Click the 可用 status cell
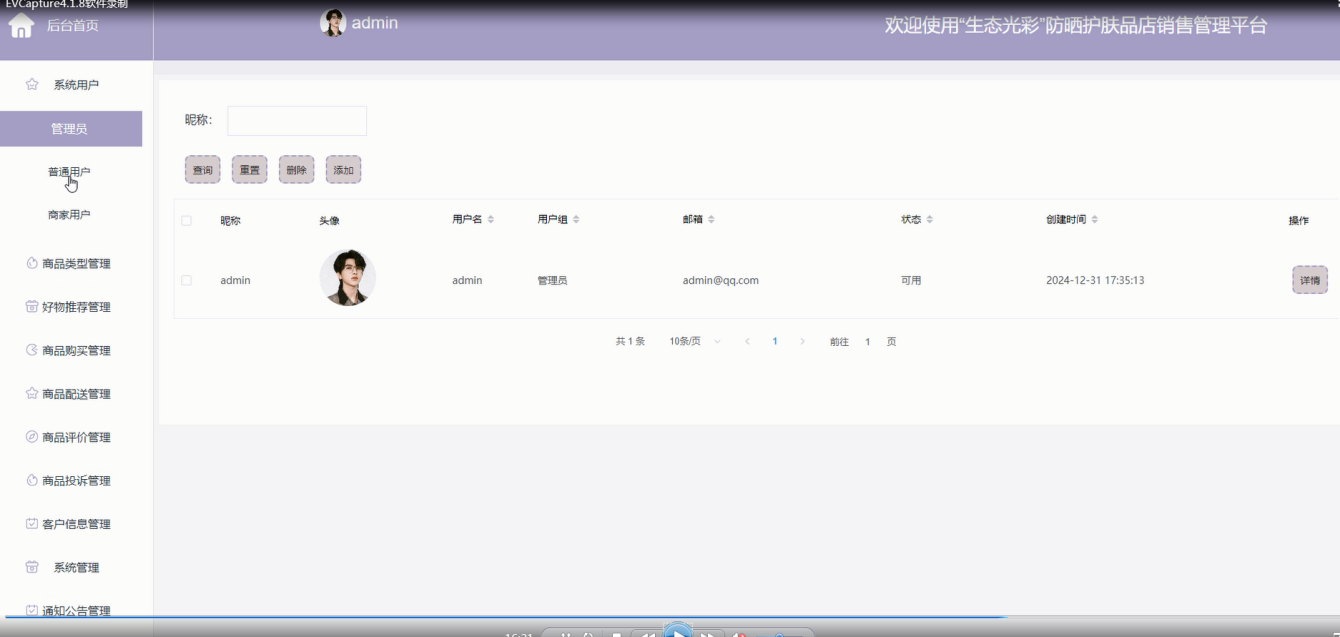The image size is (1340, 637). tap(911, 281)
